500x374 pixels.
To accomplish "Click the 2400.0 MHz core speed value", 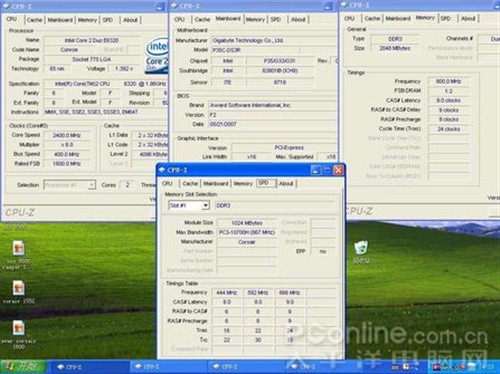I will (x=67, y=135).
